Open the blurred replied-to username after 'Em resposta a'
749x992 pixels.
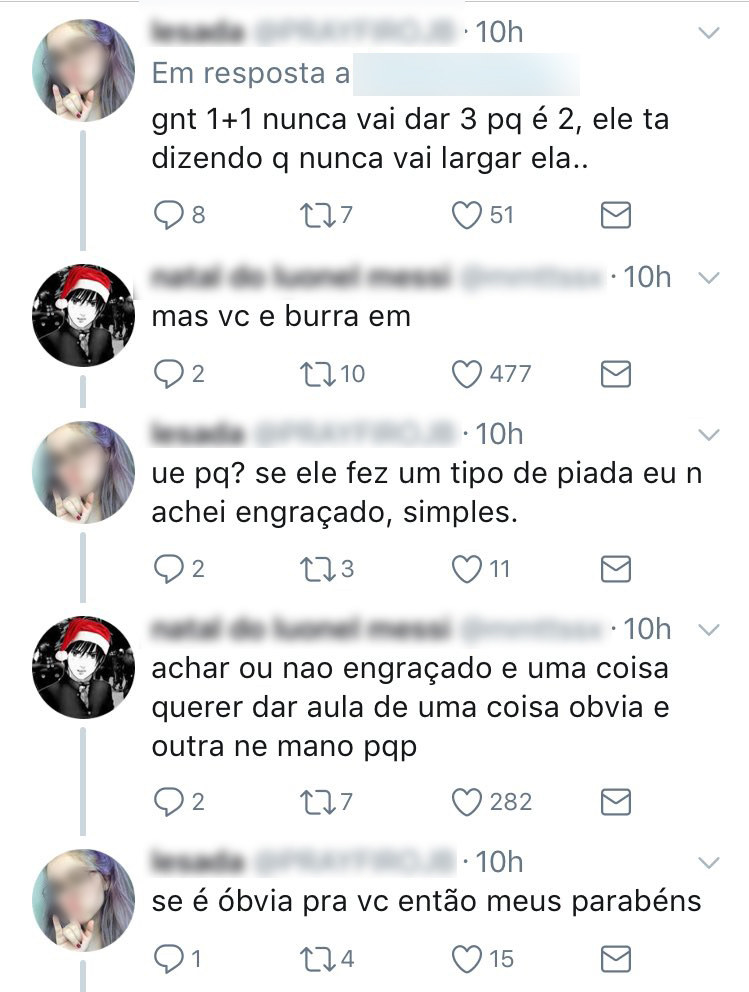(466, 74)
